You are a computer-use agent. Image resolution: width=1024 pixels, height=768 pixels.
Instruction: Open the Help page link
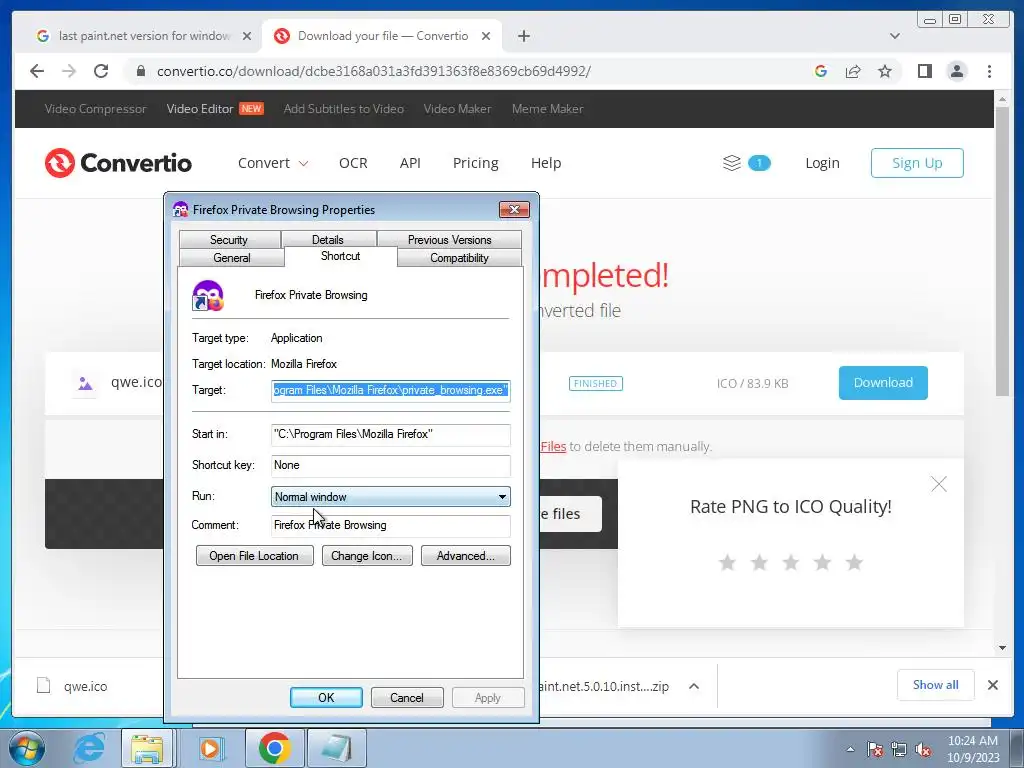pos(546,163)
